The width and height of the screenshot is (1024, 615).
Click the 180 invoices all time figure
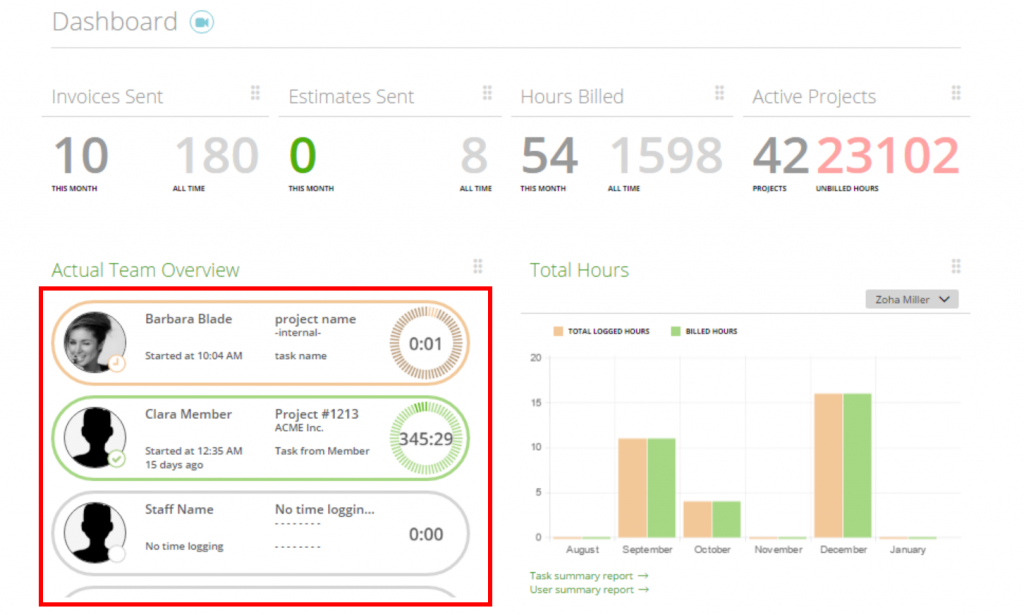pyautogui.click(x=216, y=155)
